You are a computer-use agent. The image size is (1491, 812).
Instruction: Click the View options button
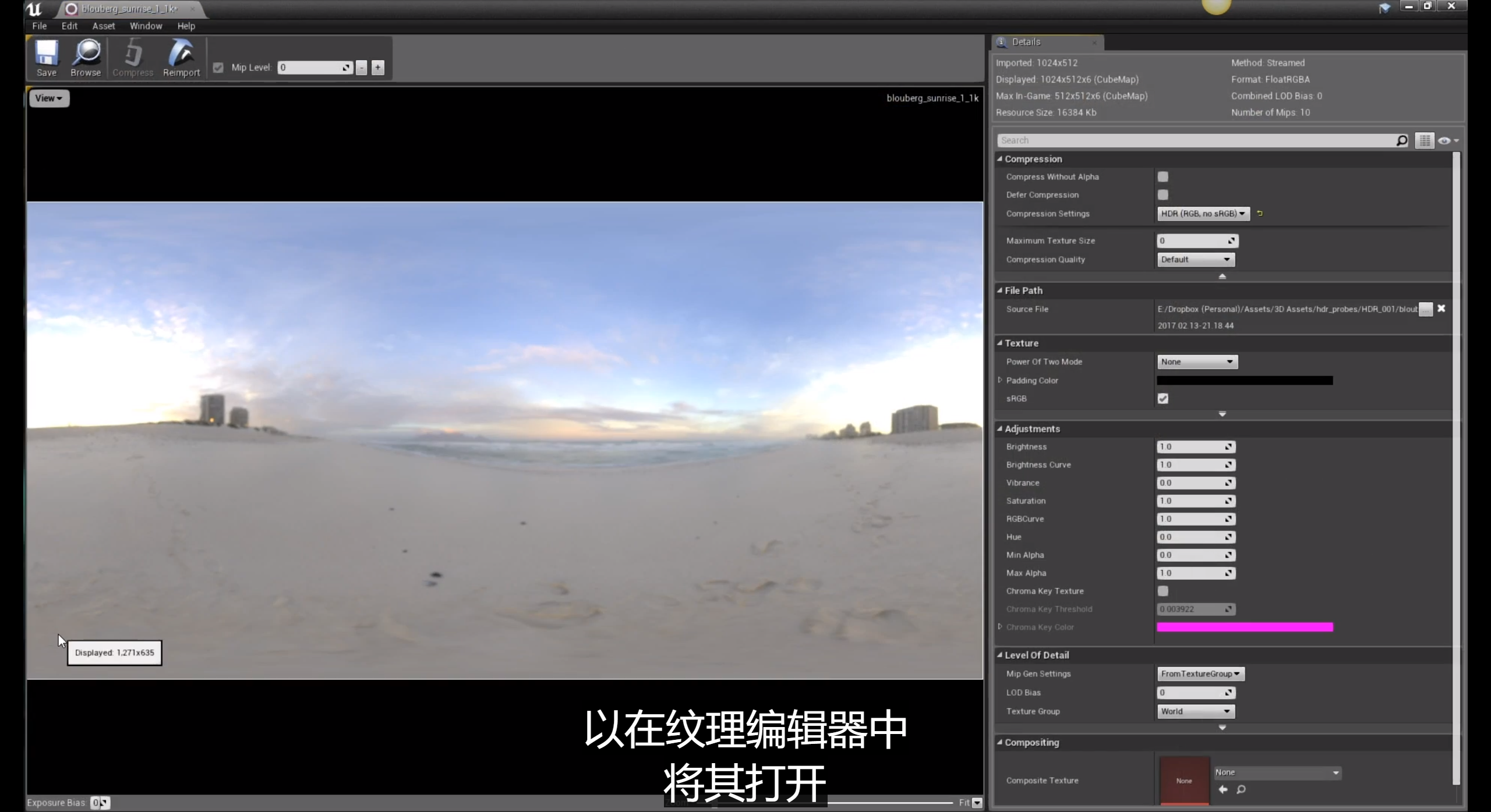click(x=49, y=98)
